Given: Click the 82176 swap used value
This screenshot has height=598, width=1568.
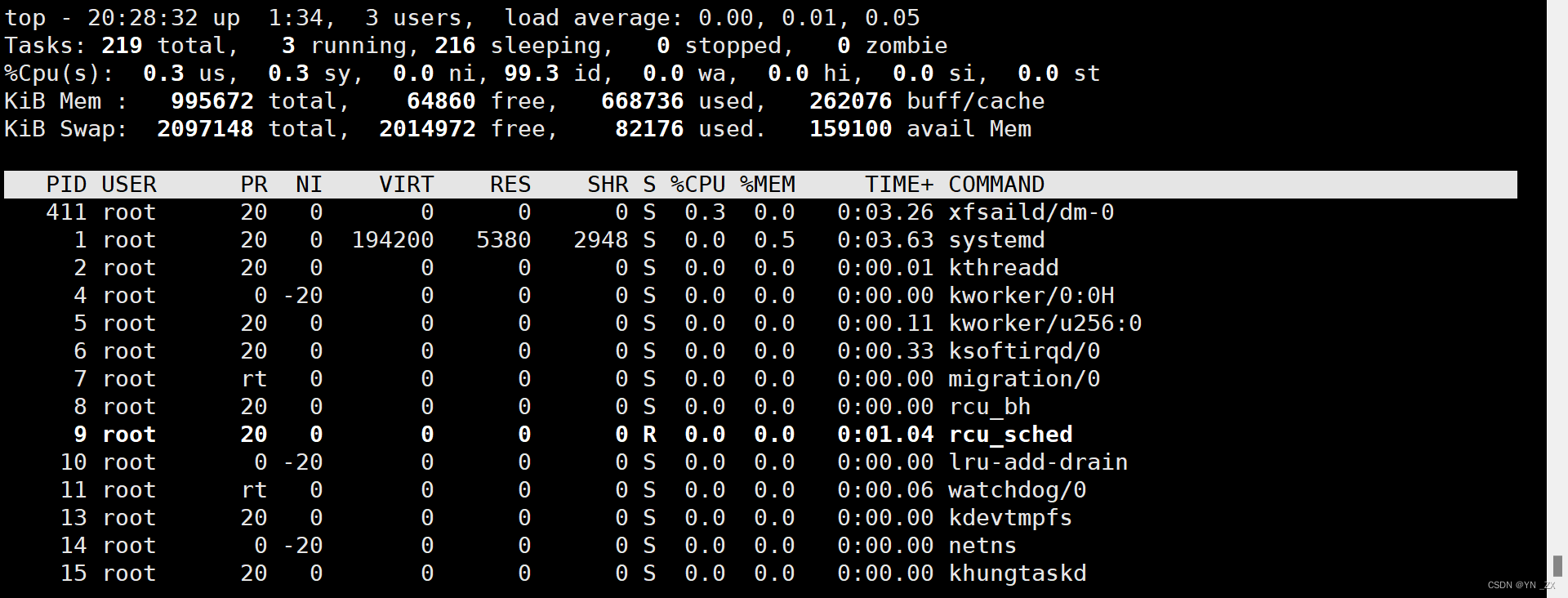Looking at the screenshot, I should (x=649, y=129).
